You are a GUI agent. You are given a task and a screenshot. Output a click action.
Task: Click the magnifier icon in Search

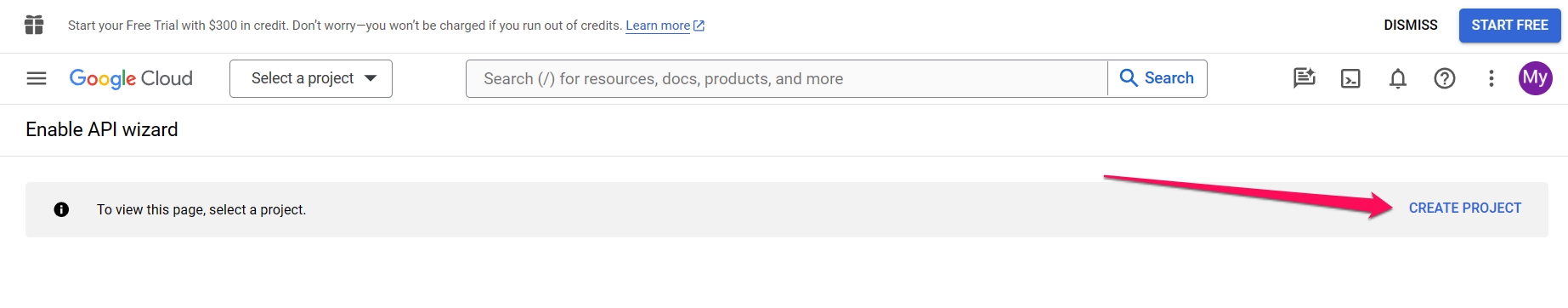1129,78
